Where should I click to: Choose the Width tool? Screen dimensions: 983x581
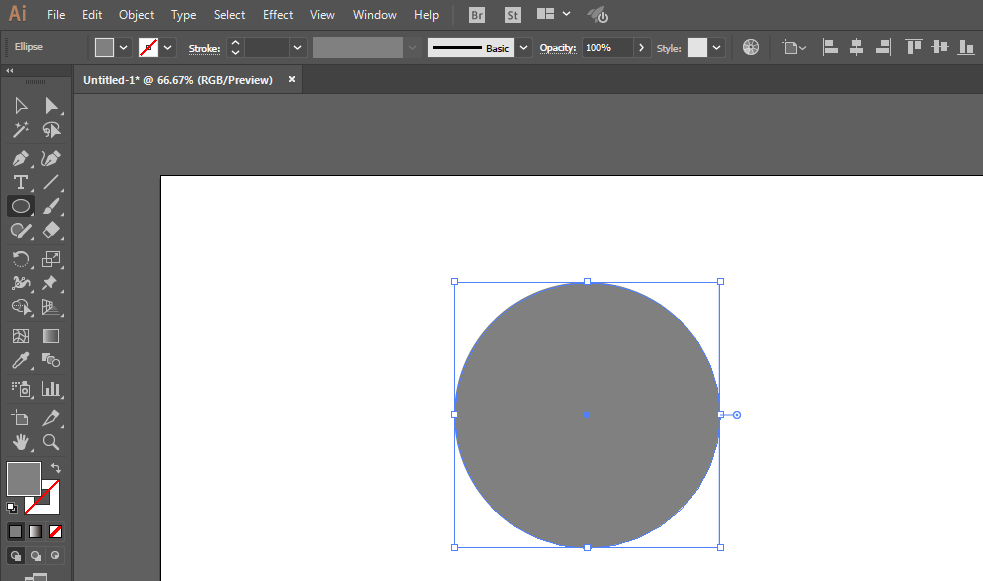click(21, 283)
